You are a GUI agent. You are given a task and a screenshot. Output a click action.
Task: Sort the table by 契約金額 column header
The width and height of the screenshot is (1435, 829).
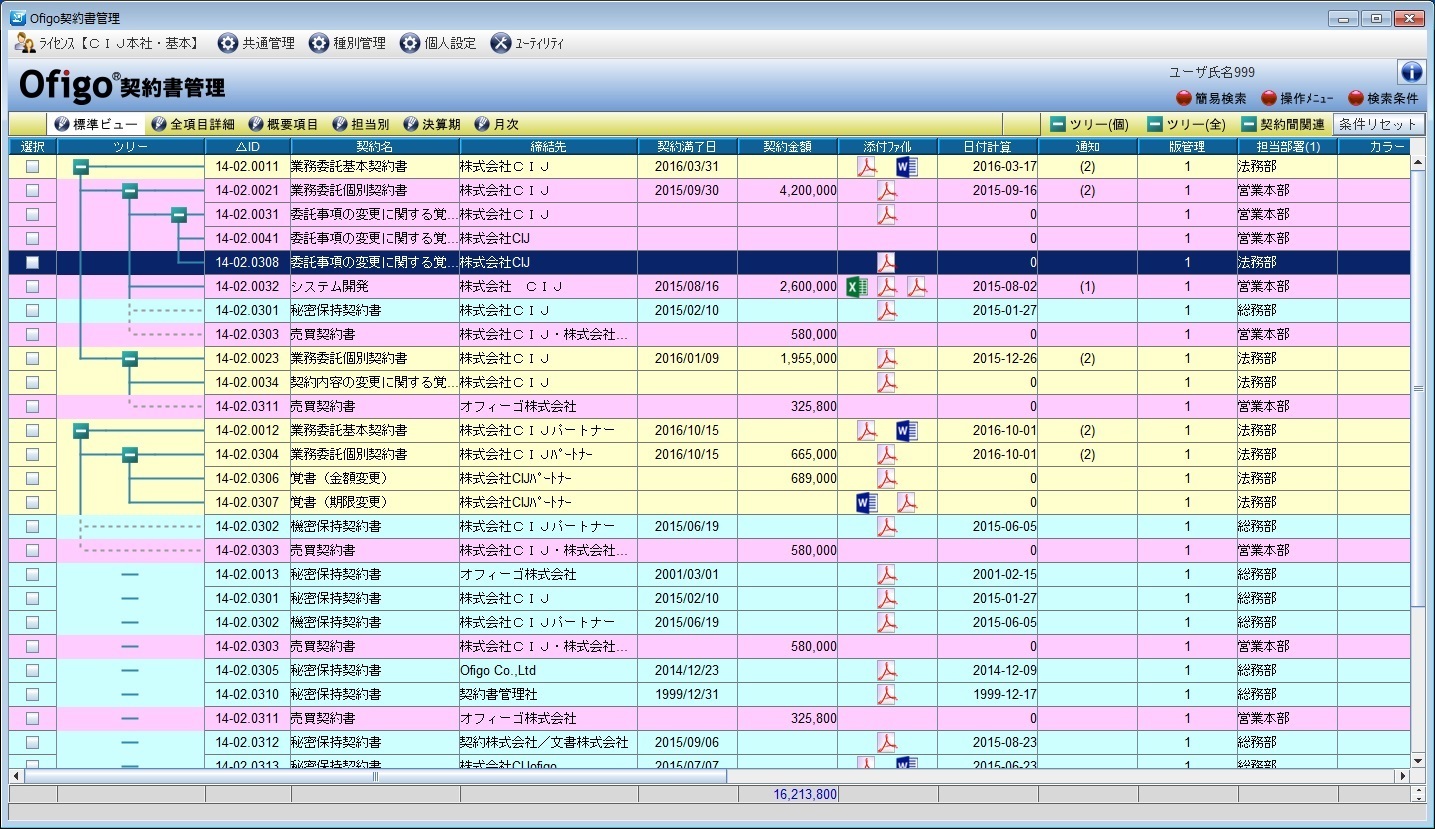[788, 147]
